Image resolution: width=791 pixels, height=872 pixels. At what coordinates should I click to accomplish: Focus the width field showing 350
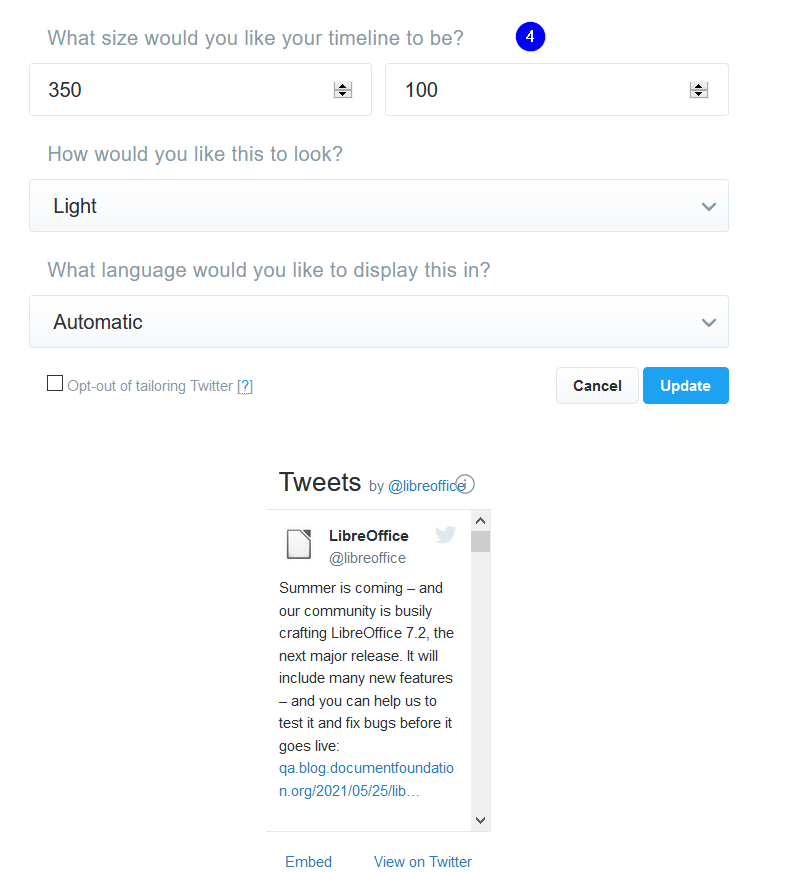pyautogui.click(x=200, y=90)
